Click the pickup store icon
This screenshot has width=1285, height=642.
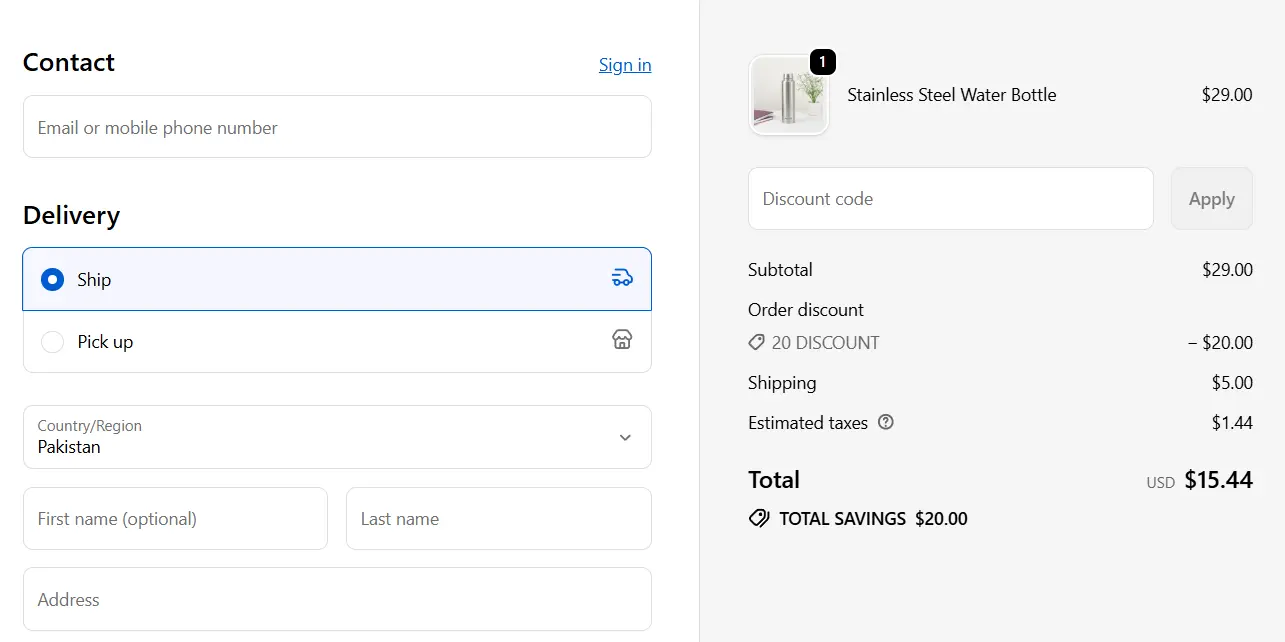tap(622, 340)
